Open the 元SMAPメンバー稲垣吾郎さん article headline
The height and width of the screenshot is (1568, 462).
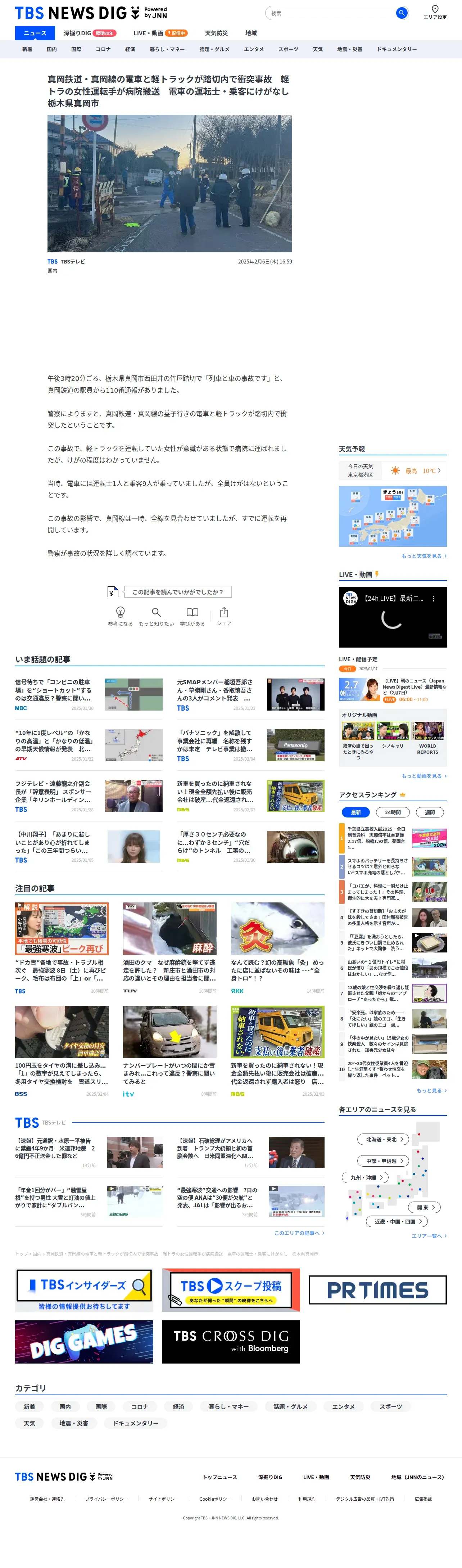pos(216,690)
